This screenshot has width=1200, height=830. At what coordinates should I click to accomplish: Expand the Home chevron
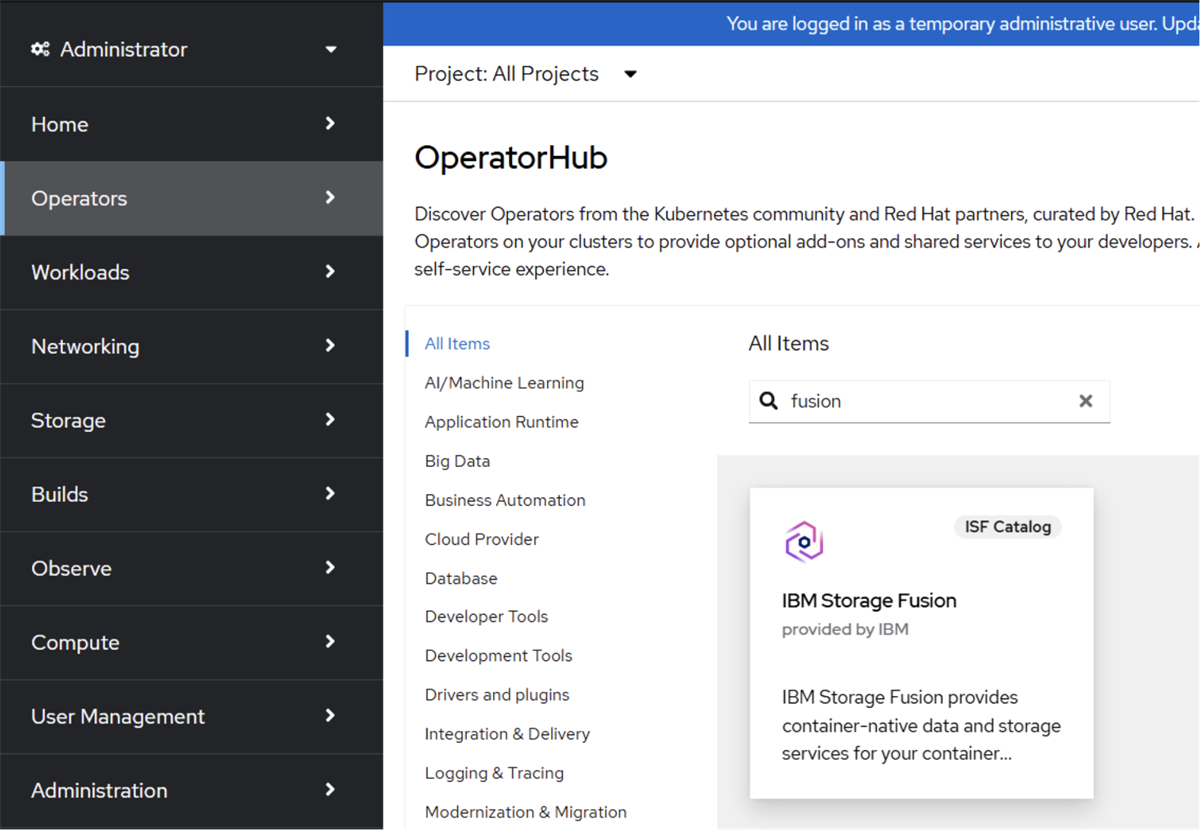(x=330, y=123)
